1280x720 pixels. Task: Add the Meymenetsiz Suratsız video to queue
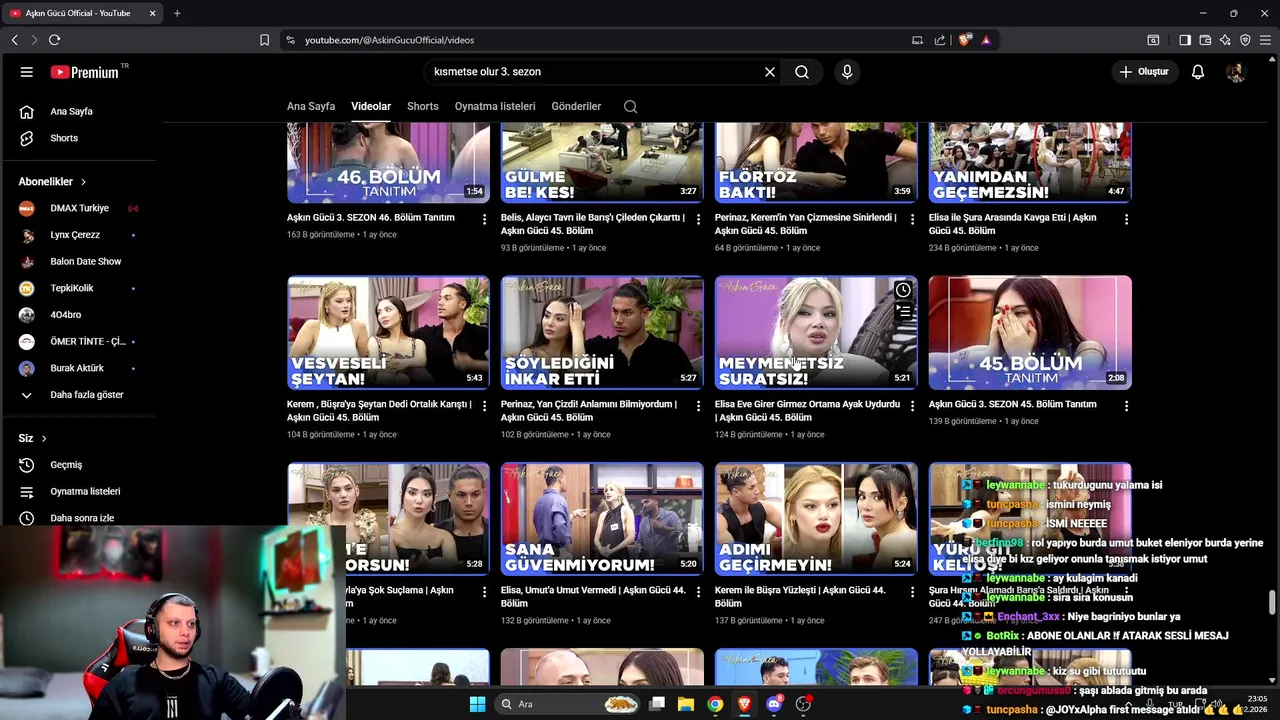[903, 312]
